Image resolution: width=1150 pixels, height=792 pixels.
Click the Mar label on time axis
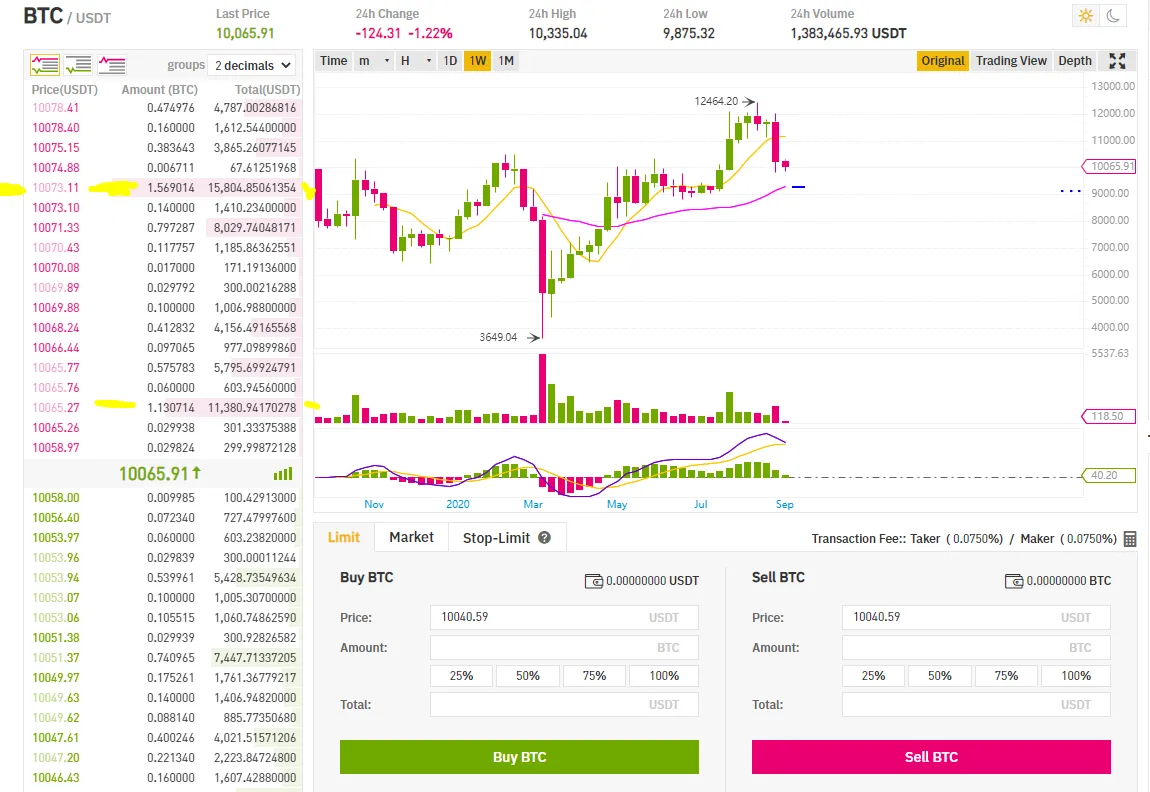(533, 504)
